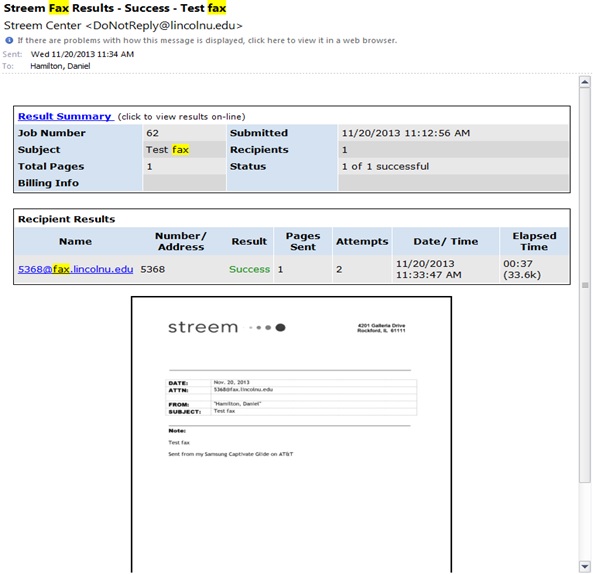This screenshot has height=574, width=593.
Task: Click the sender Streem Center DoNotReply@lincolnu.edu
Action: point(123,25)
